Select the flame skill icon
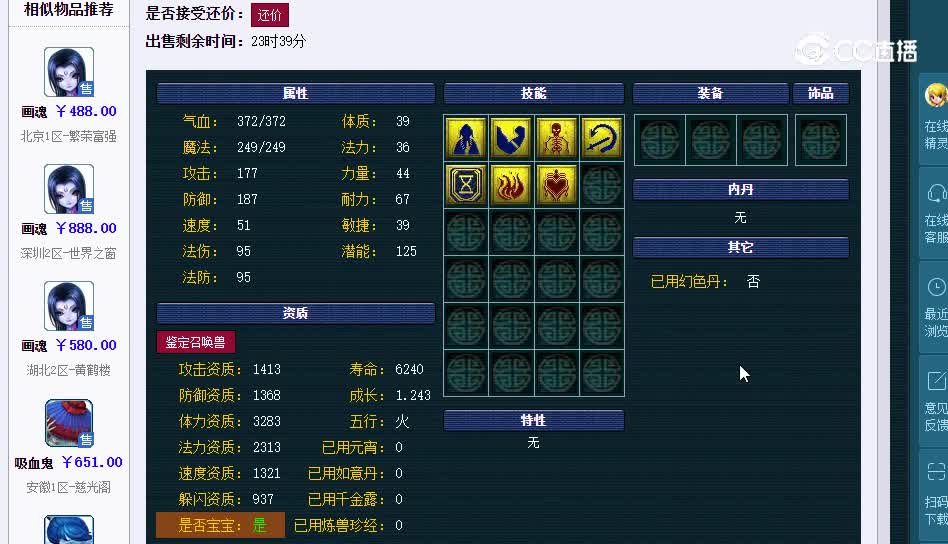The image size is (948, 544). (511, 184)
